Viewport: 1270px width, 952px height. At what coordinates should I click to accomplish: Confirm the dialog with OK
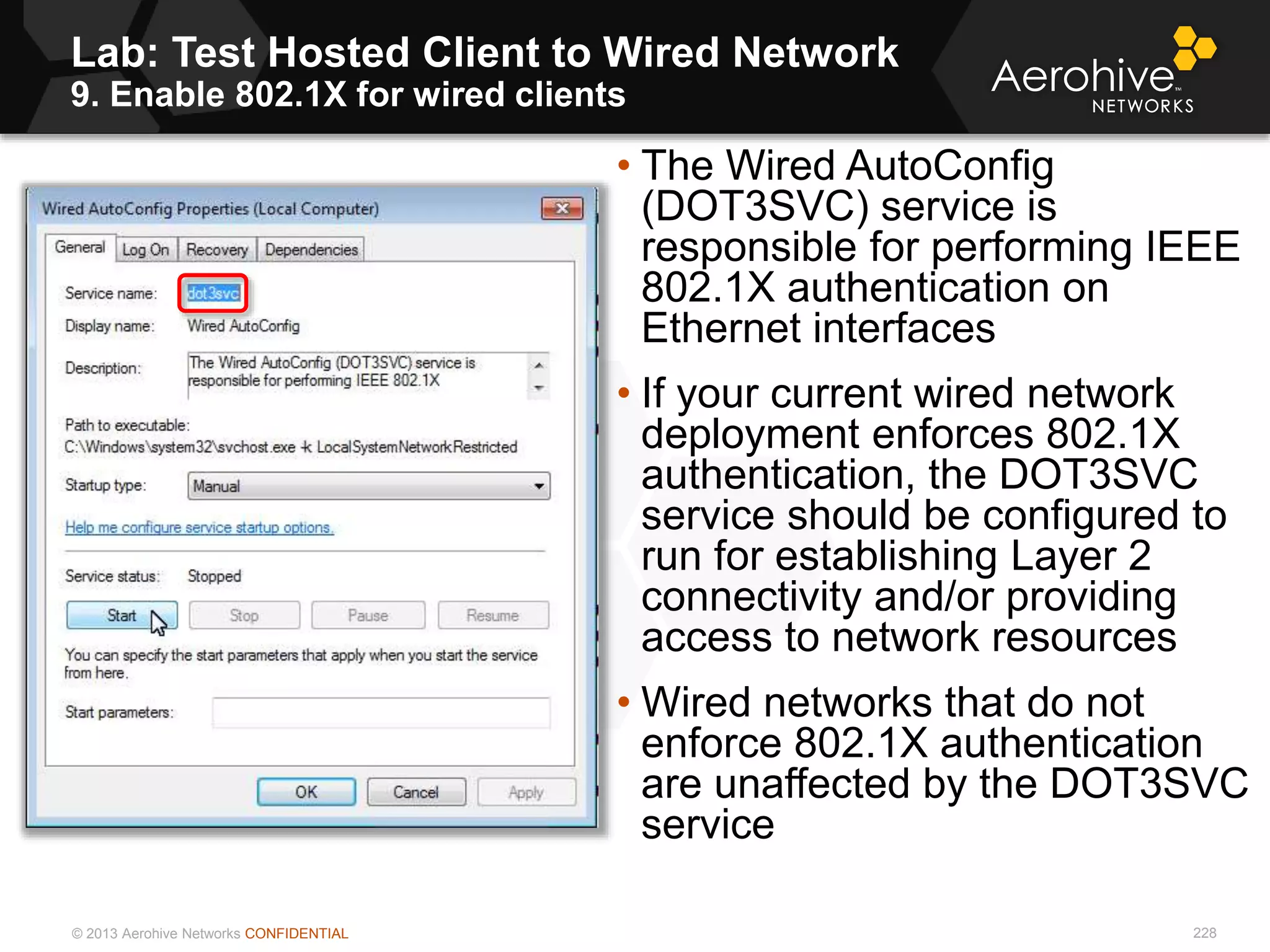point(306,792)
